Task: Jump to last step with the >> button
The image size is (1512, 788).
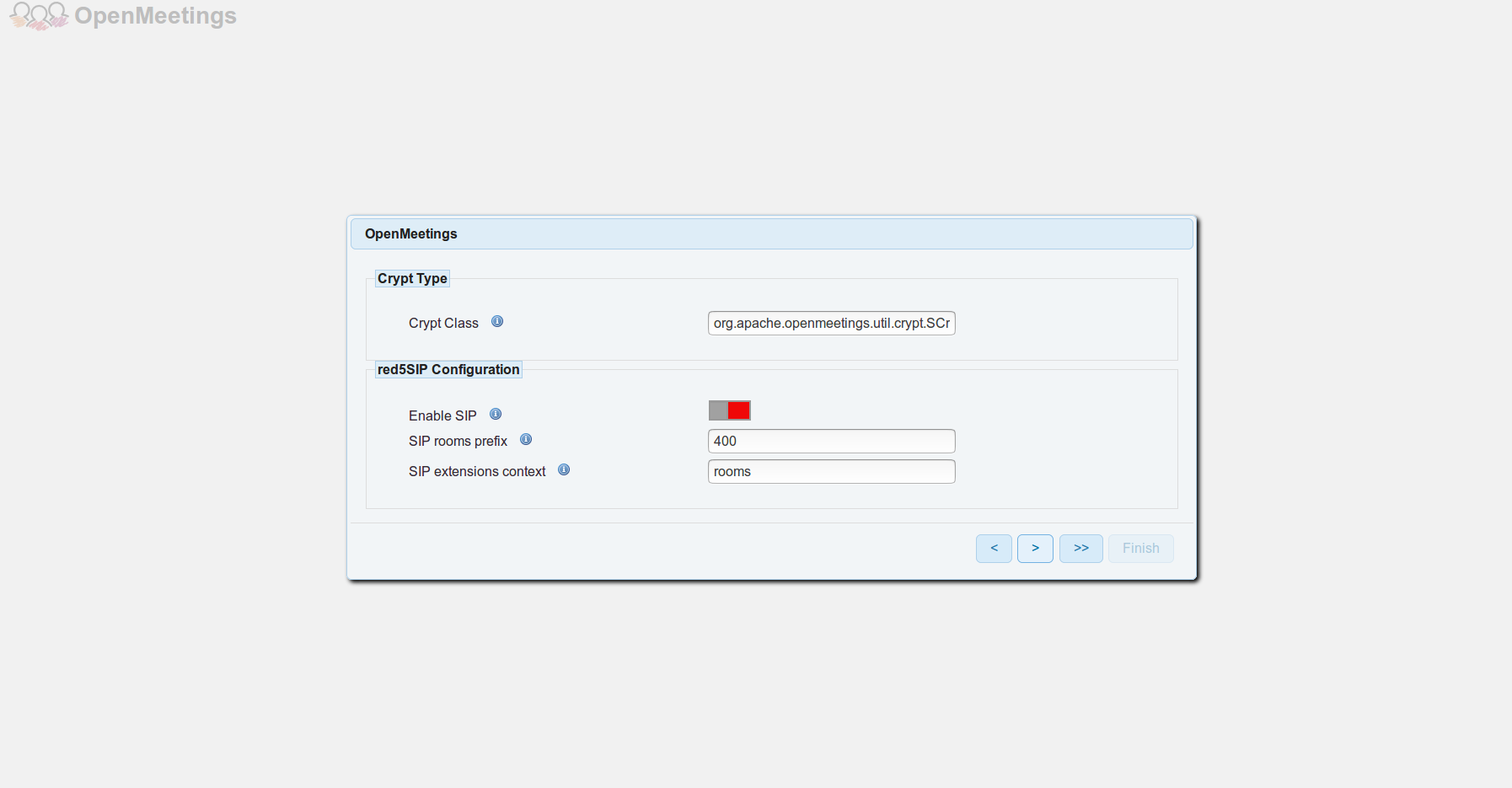Action: coord(1081,549)
